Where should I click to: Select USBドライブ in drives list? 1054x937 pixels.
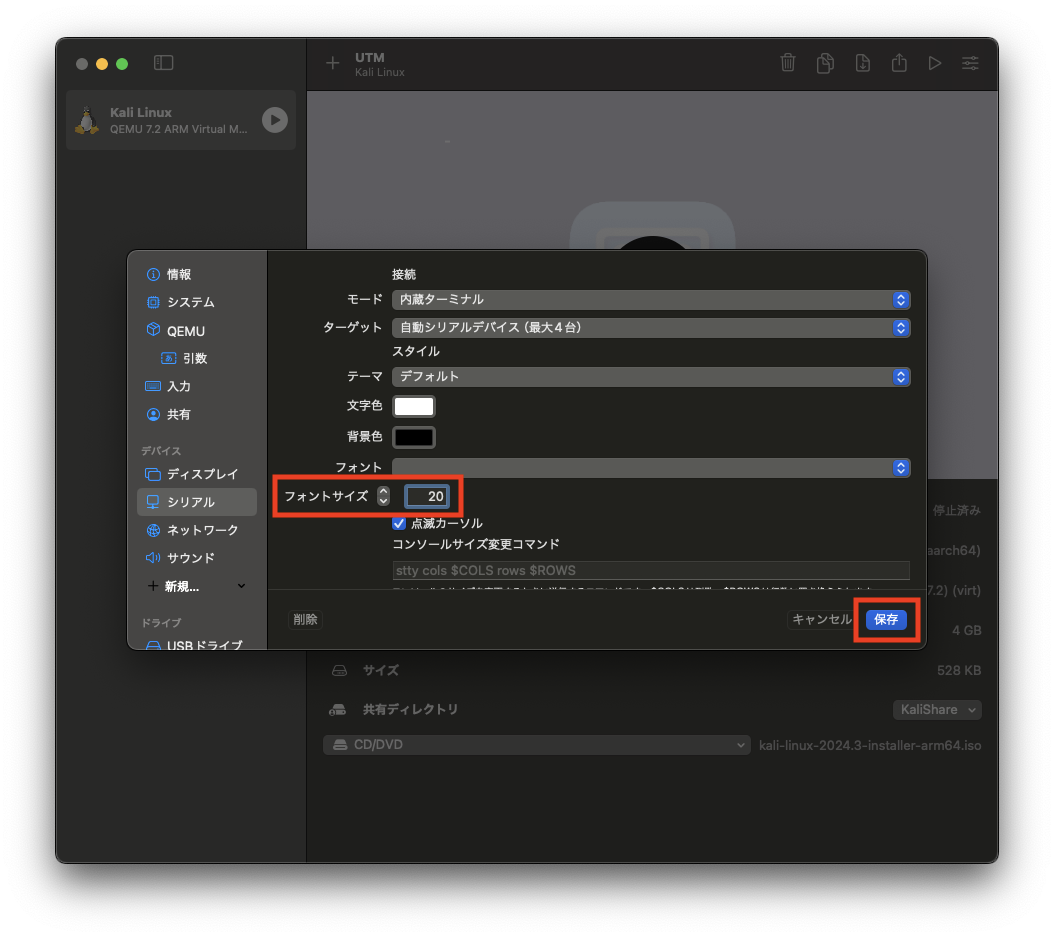(x=195, y=644)
